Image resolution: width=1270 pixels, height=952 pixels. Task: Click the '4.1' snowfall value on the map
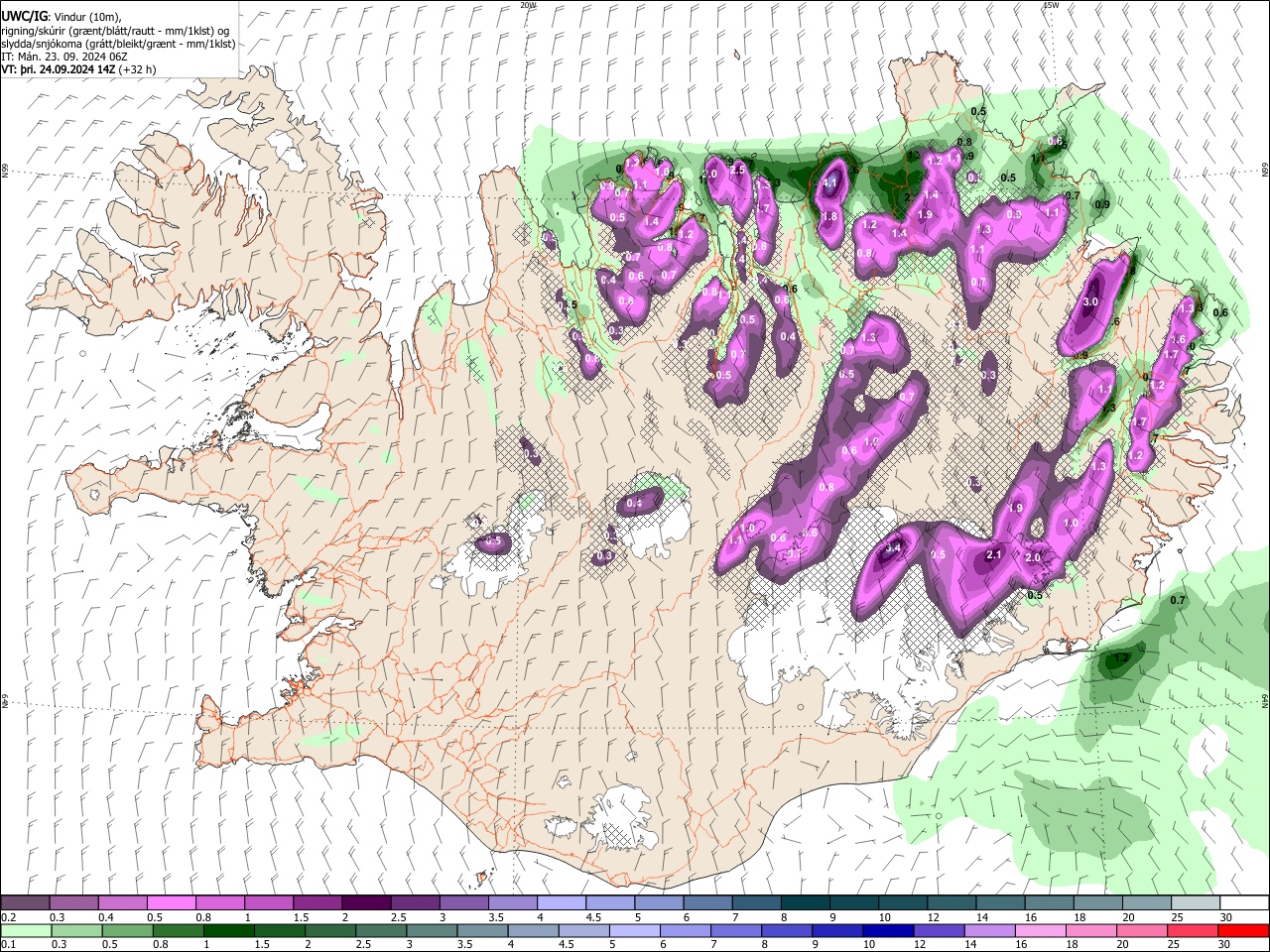point(829,183)
